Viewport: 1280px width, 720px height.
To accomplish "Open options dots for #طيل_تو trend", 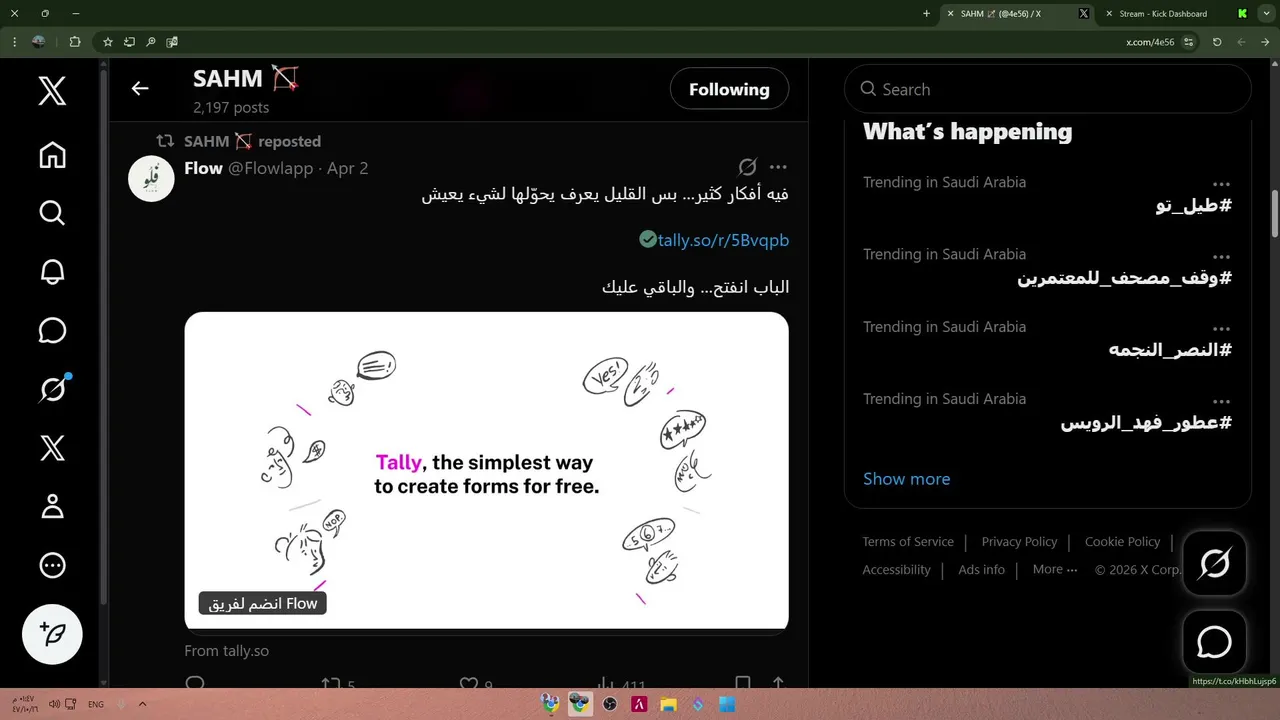I will 1221,184.
